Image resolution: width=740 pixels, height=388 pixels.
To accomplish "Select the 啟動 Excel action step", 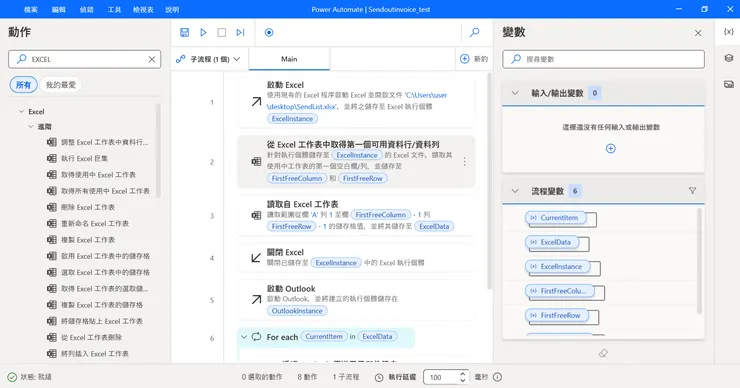I will pos(356,101).
